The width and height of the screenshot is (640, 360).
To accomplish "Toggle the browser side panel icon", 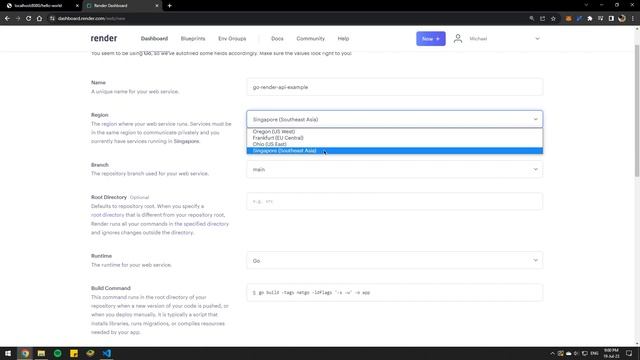I will pos(611,18).
